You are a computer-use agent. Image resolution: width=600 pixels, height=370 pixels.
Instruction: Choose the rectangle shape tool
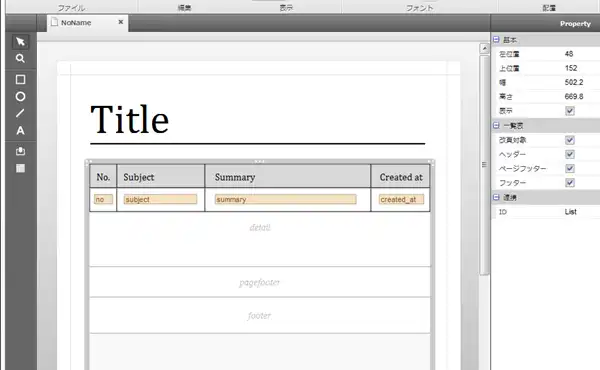[20, 79]
